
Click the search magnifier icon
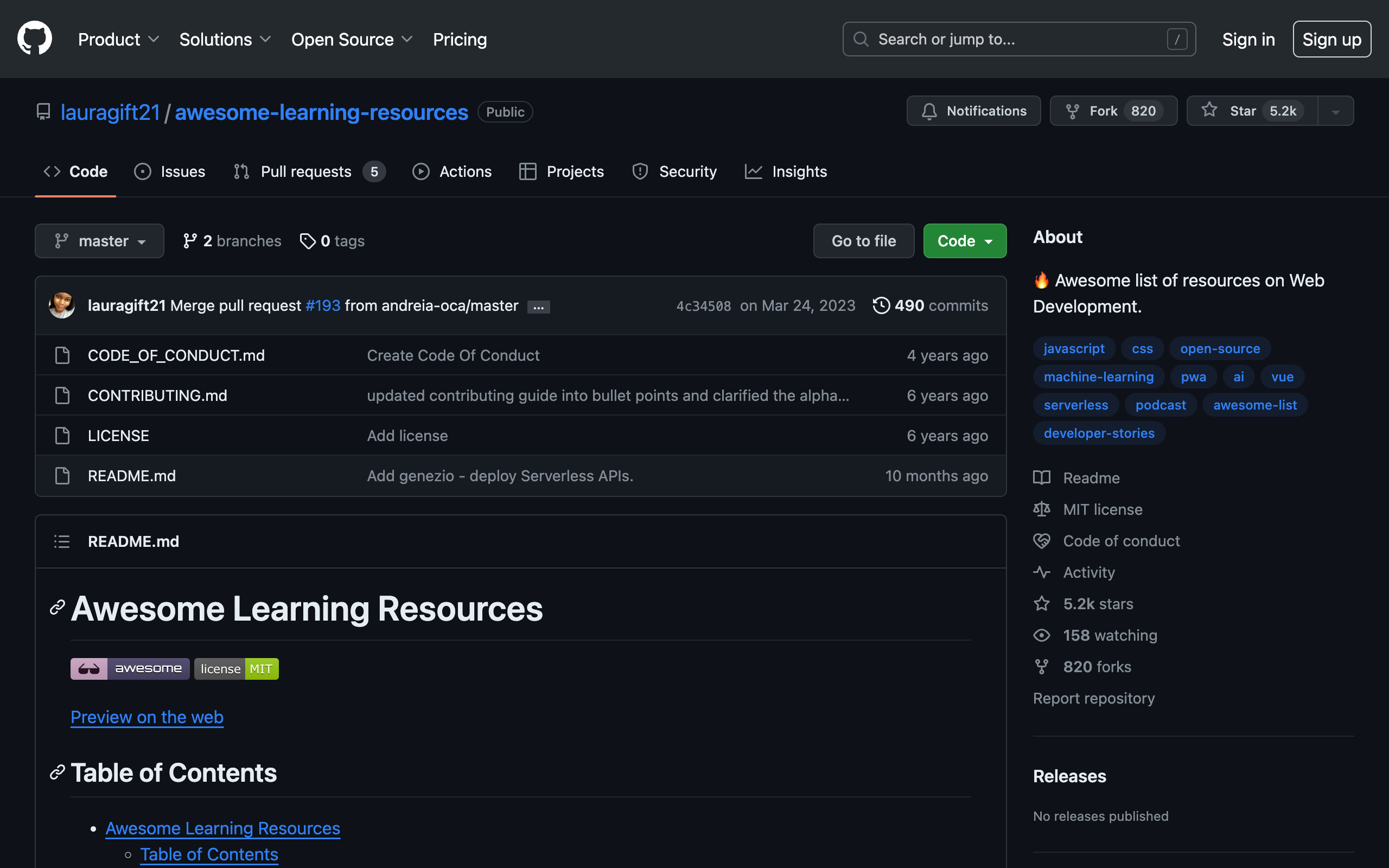(x=861, y=39)
